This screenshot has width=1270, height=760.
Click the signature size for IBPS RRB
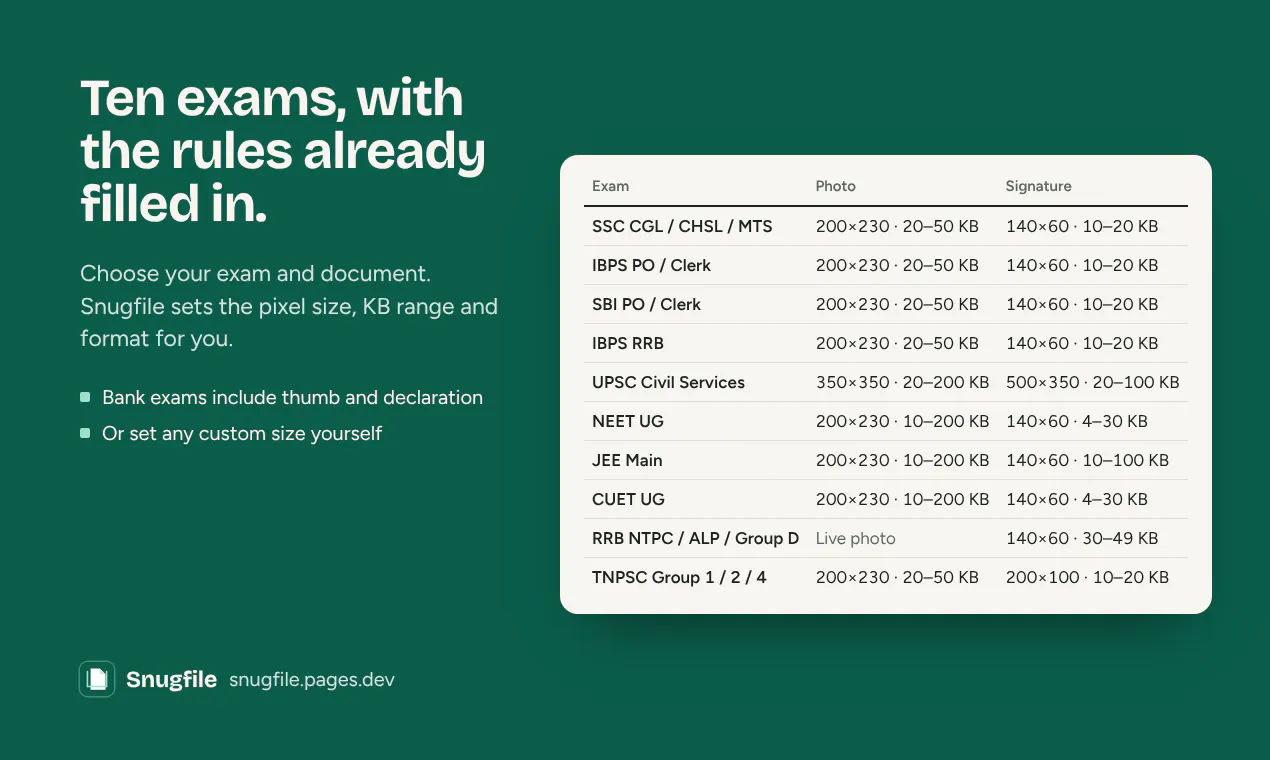click(1082, 343)
